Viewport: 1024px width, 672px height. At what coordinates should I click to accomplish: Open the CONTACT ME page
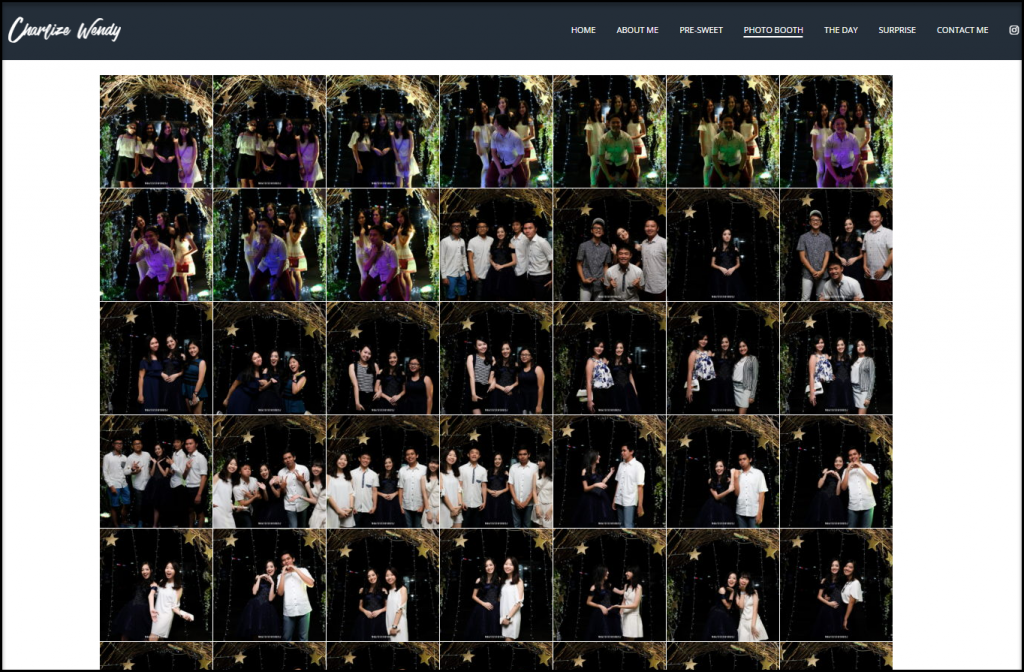coord(962,30)
